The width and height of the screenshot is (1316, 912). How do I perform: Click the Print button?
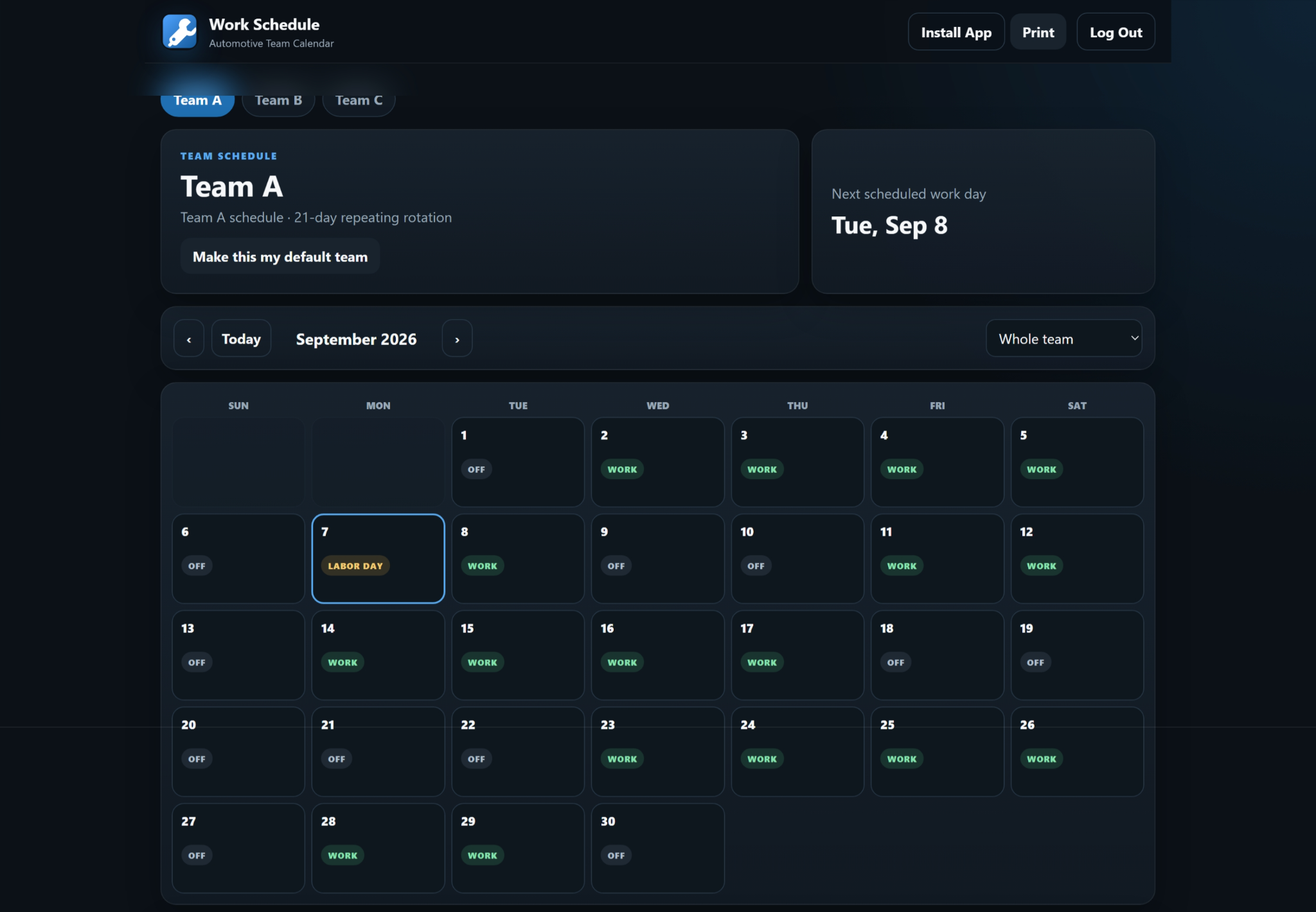(x=1038, y=32)
